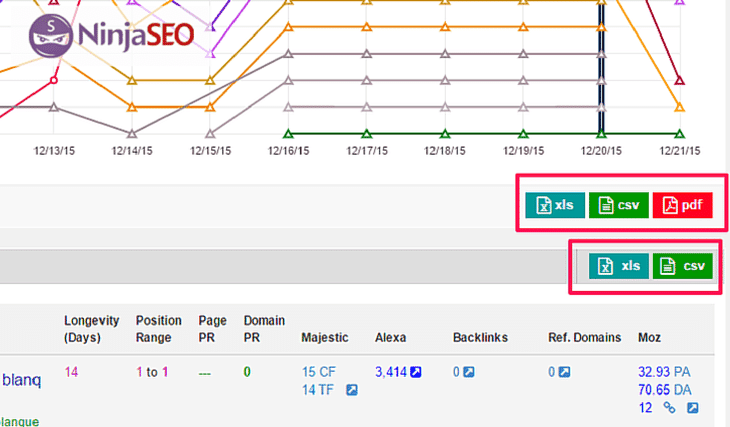730x427 pixels.
Task: Click csv export in the gray table bar
Action: pyautogui.click(x=682, y=266)
